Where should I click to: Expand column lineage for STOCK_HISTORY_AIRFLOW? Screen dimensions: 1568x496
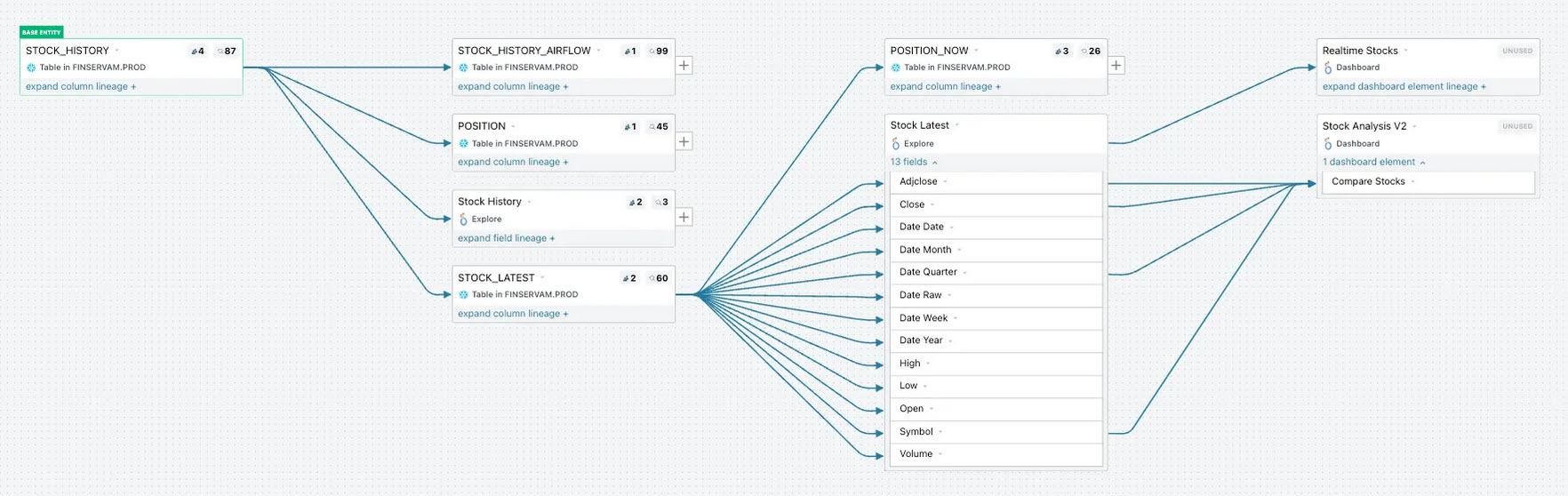[x=513, y=86]
